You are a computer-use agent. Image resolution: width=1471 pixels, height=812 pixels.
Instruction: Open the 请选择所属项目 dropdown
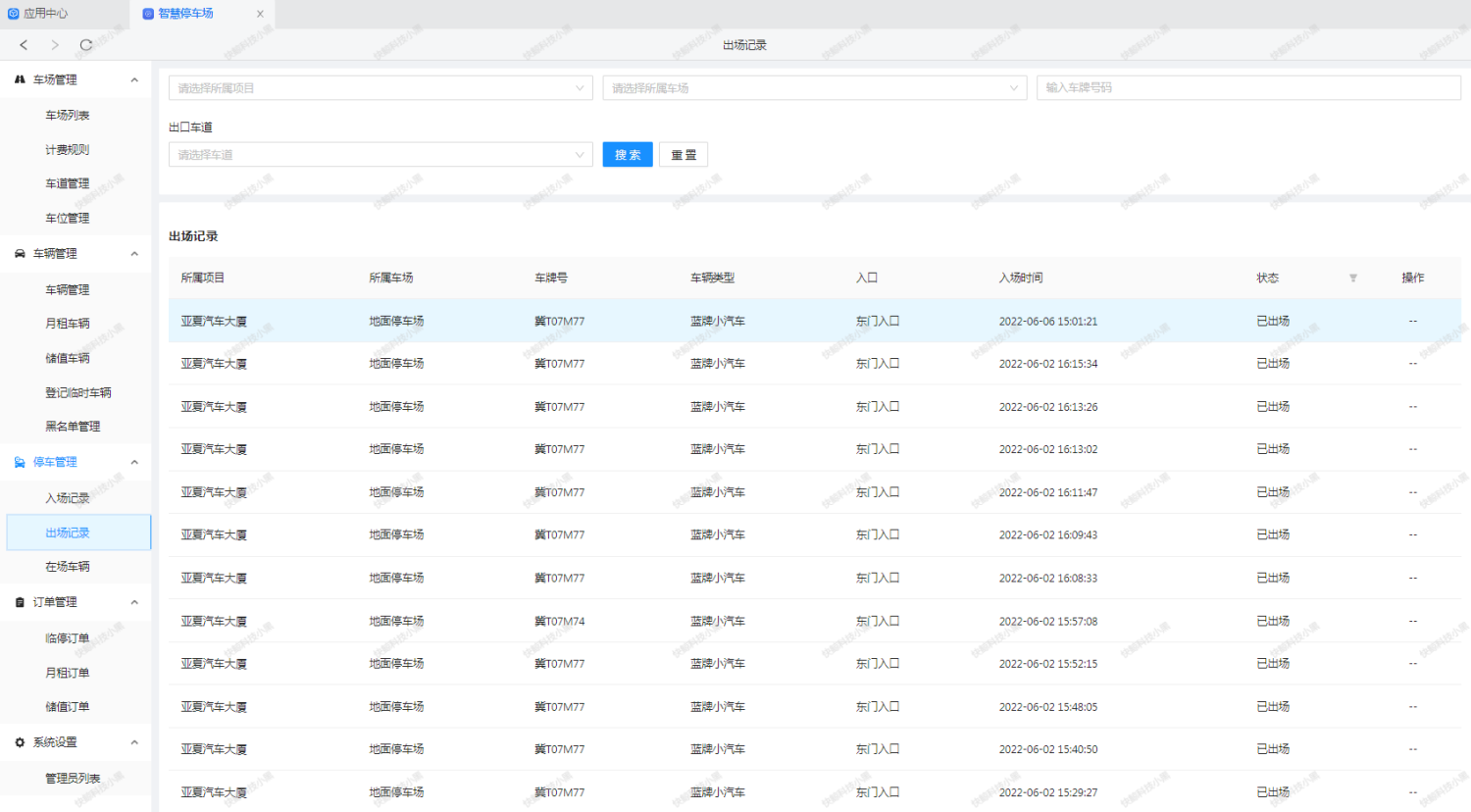tap(380, 88)
